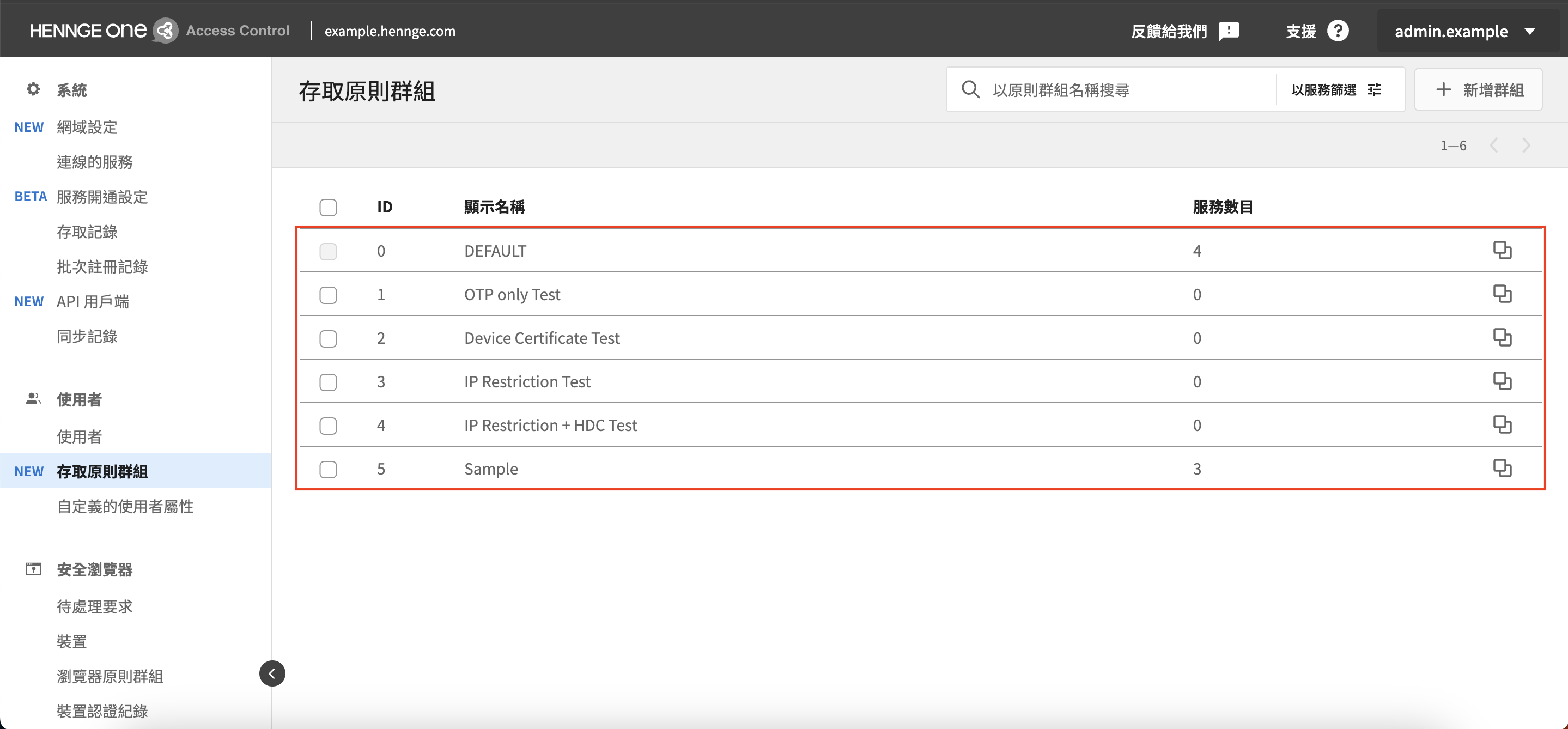Duplicate the Device Certificate Test group
The width and height of the screenshot is (1568, 729).
(1502, 337)
